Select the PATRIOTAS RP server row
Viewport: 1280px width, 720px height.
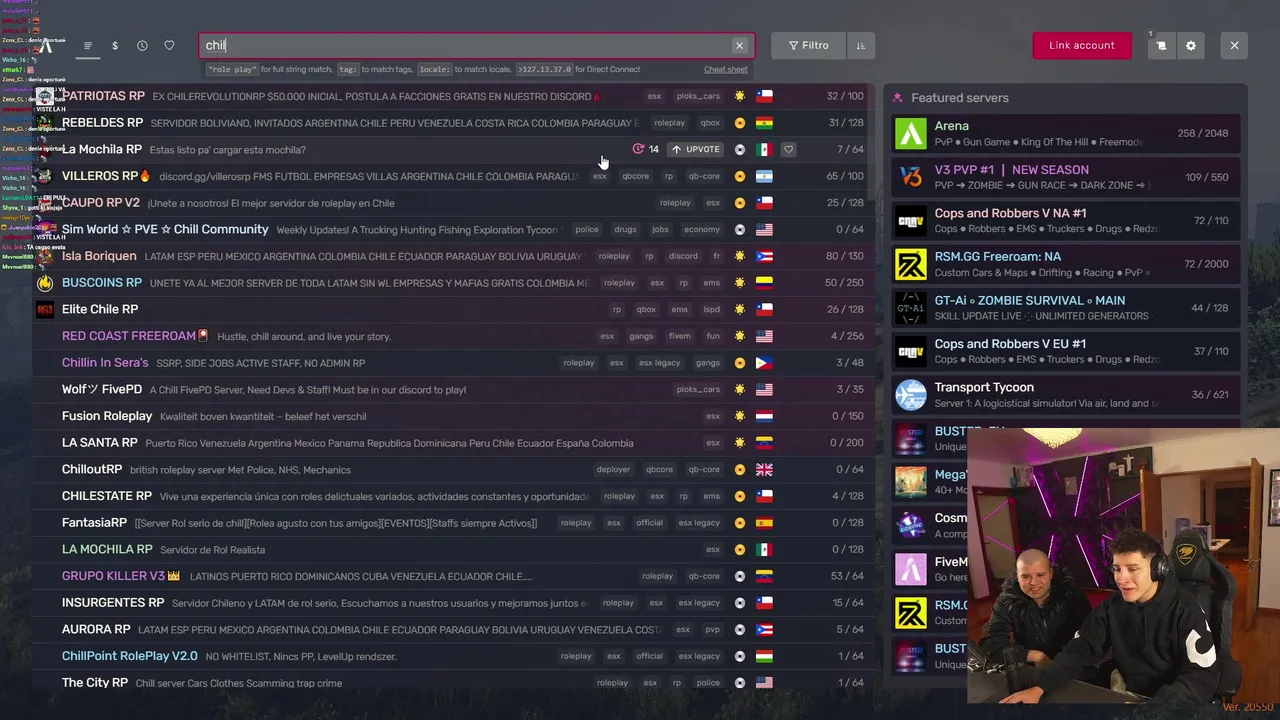point(452,96)
